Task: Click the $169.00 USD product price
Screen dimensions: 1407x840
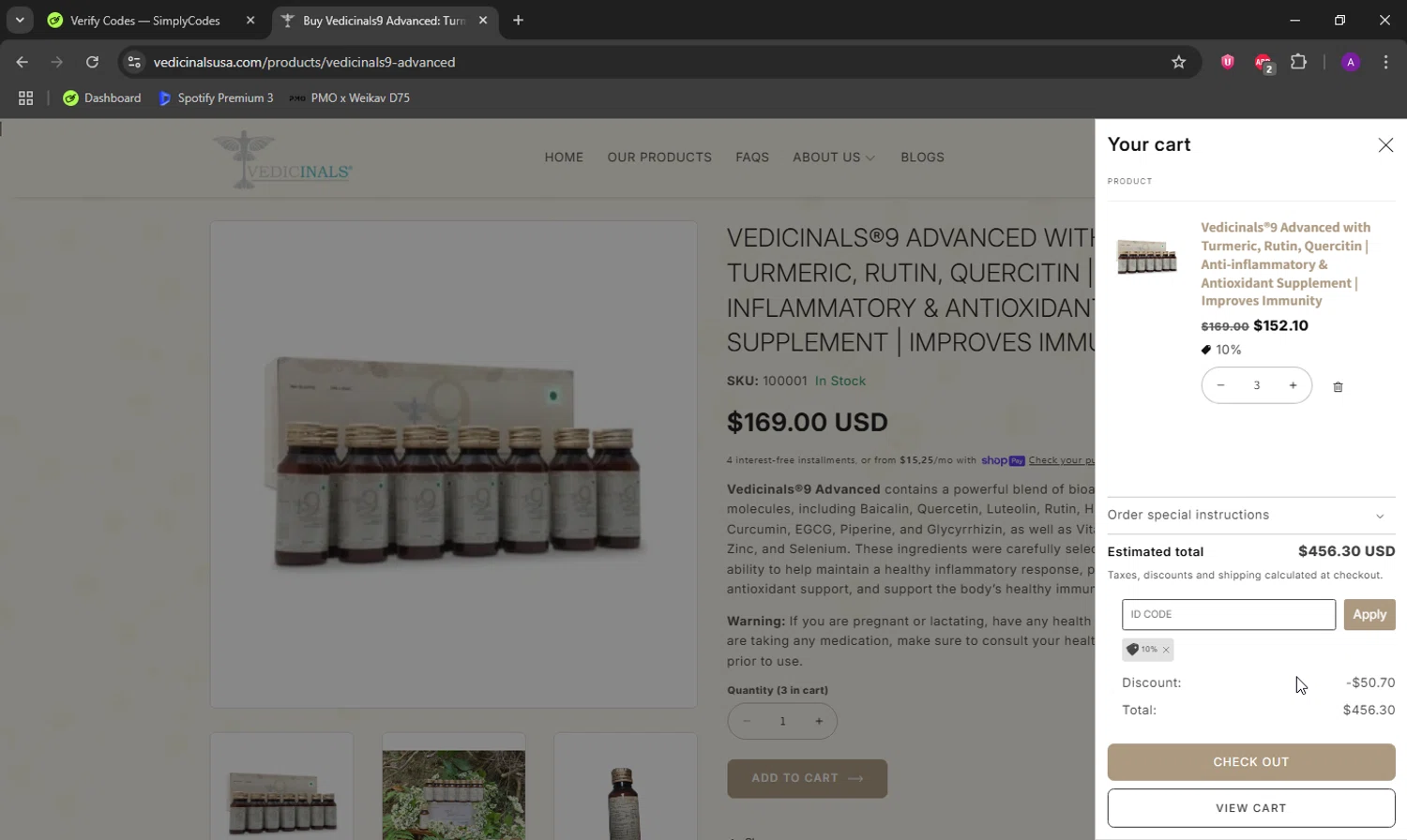Action: coord(807,422)
